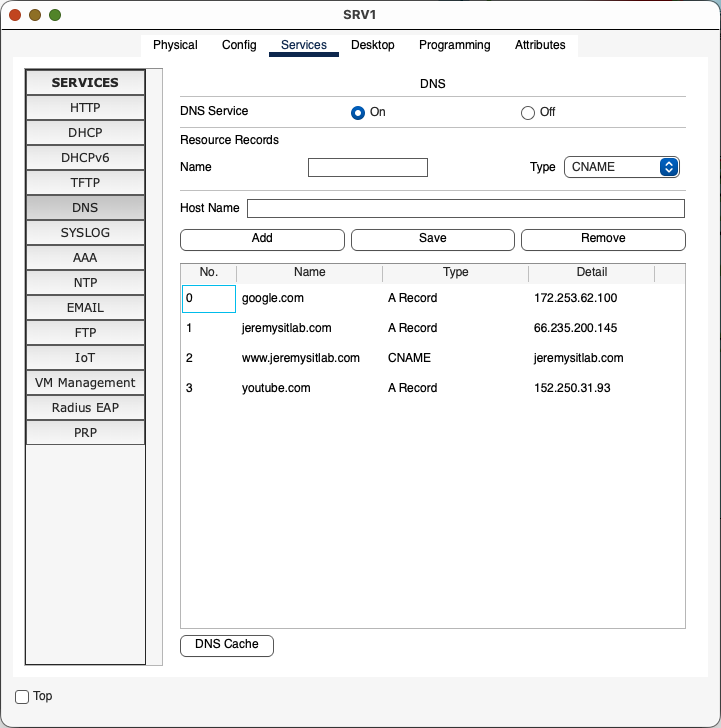Switch to the Physical tab

tap(175, 45)
